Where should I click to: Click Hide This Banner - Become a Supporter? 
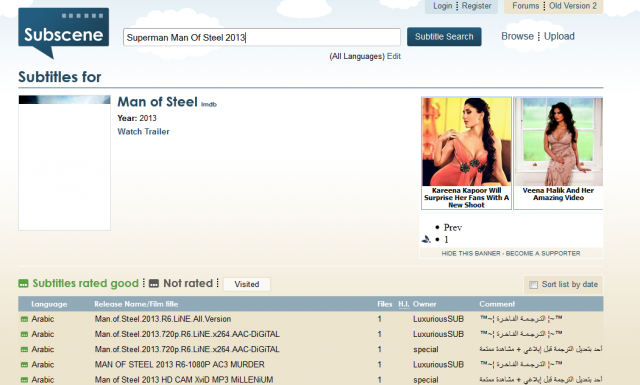(x=511, y=254)
